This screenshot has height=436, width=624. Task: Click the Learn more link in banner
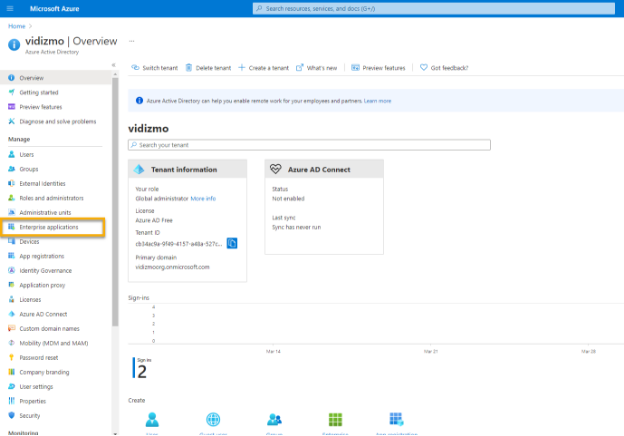[378, 101]
